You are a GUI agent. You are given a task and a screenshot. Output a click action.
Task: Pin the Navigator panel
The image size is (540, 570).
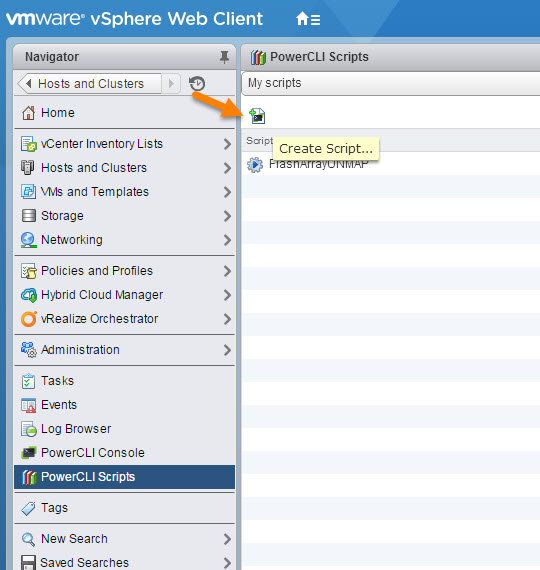click(x=224, y=57)
